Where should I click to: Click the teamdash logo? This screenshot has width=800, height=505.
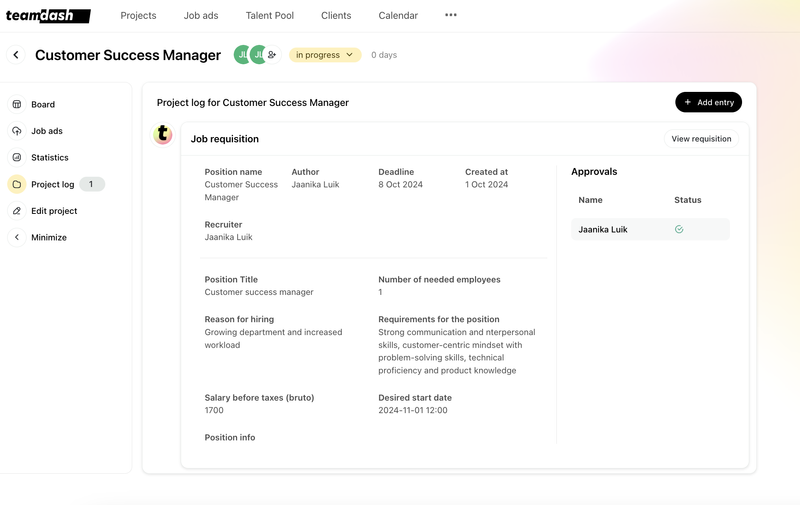coord(48,16)
